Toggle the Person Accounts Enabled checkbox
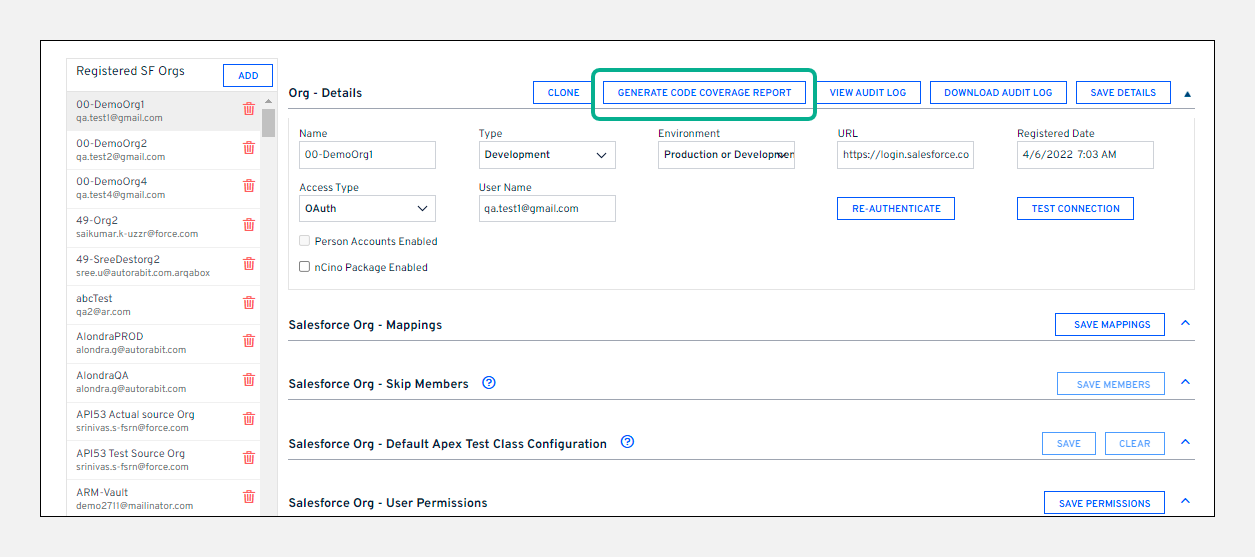 click(305, 241)
